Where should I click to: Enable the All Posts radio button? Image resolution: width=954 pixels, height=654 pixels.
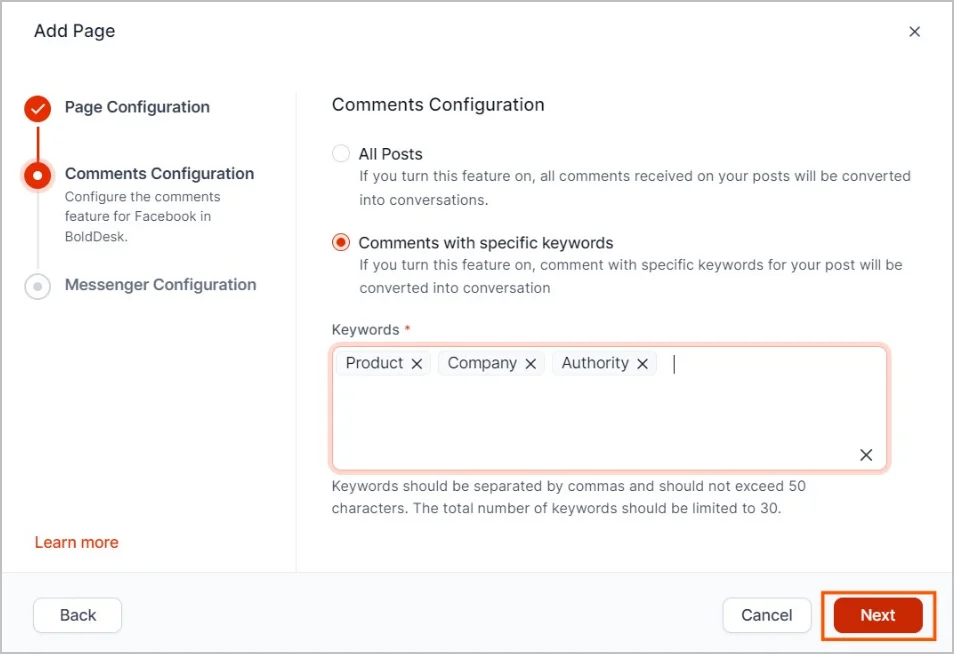point(341,154)
